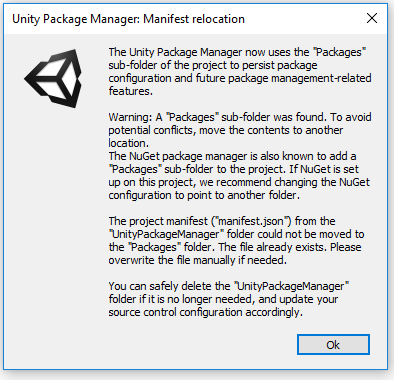Click the line mentioning 'package management-related'
Viewport: 394px width, 380px height.
pos(240,78)
